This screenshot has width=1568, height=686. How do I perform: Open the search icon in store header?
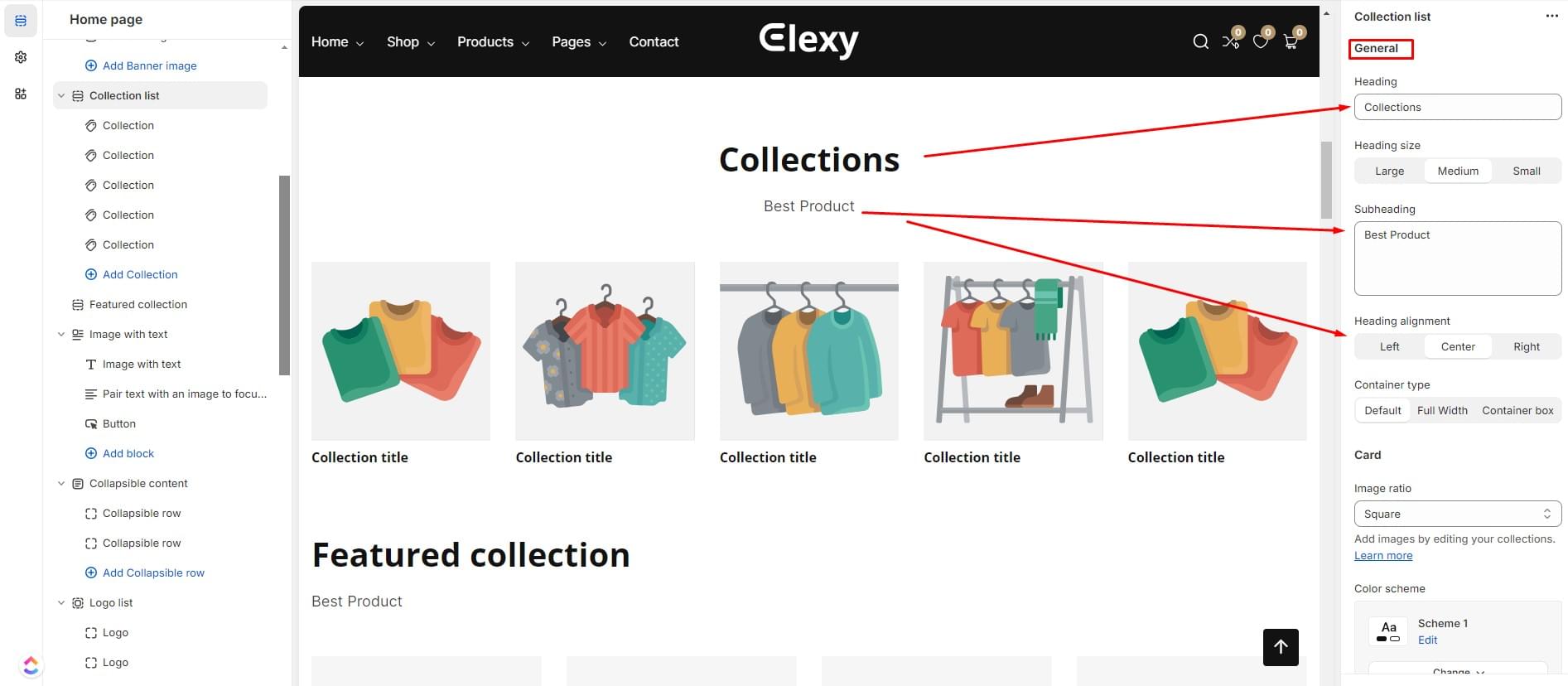click(1200, 41)
